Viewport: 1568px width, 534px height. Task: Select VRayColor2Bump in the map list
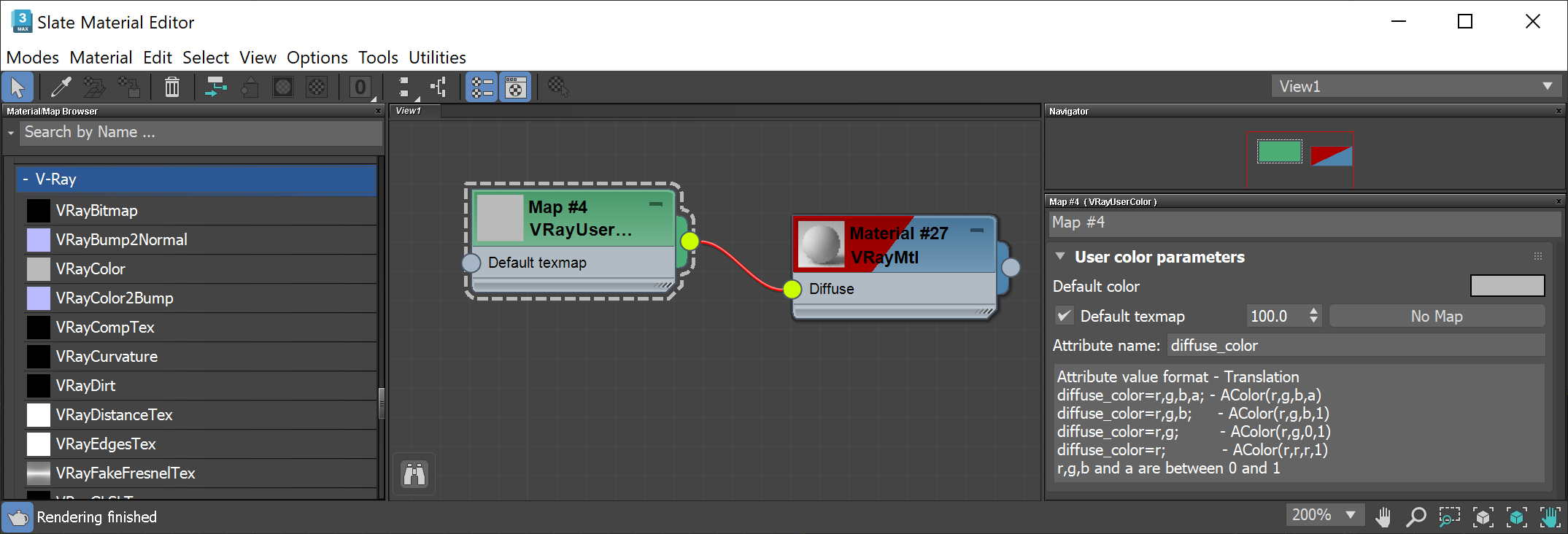coord(201,298)
